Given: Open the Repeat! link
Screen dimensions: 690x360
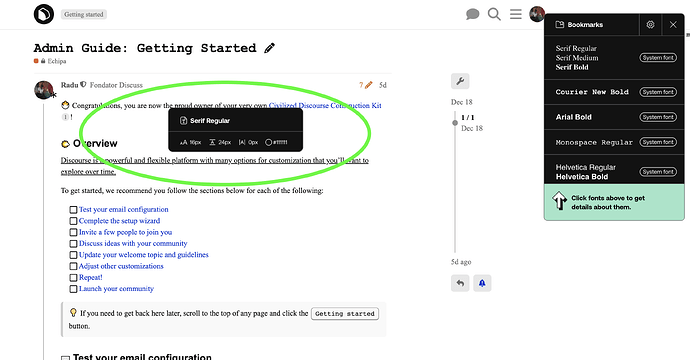Looking at the screenshot, I should point(91,278).
